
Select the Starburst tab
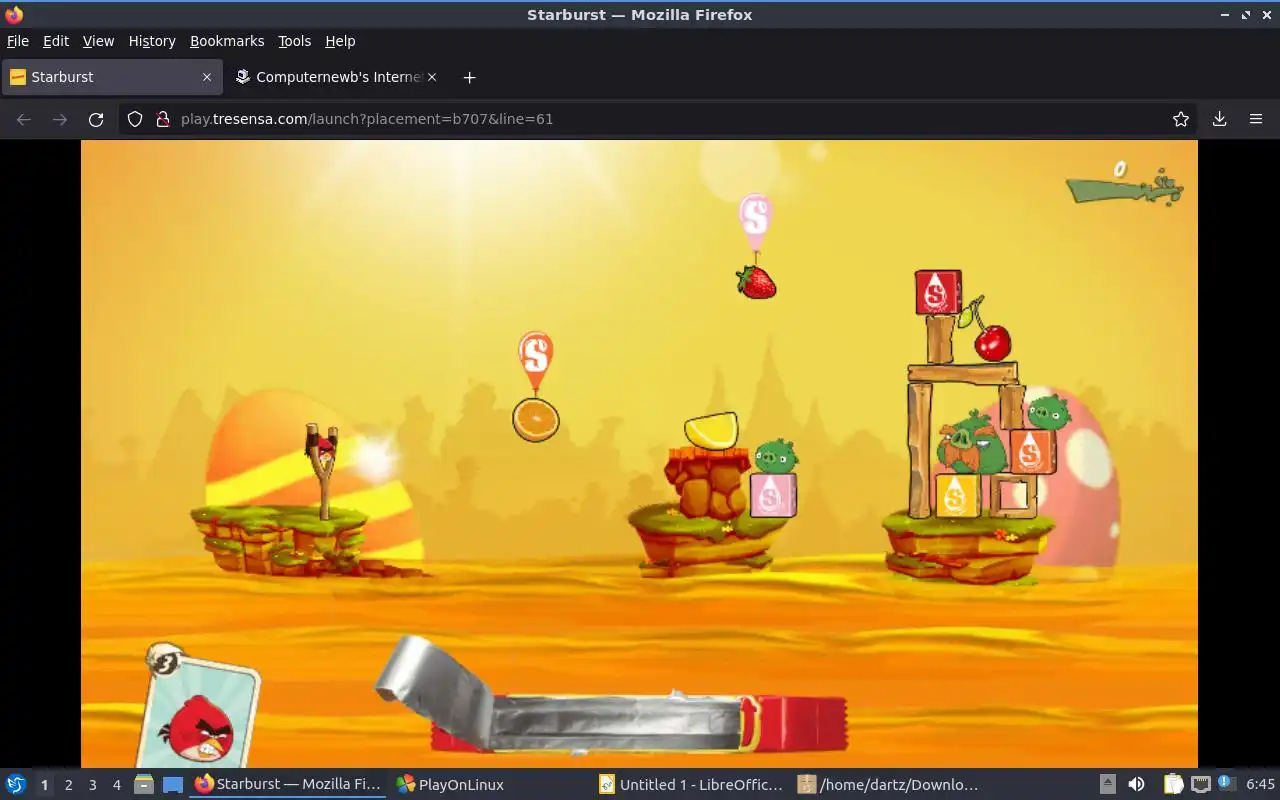click(111, 77)
